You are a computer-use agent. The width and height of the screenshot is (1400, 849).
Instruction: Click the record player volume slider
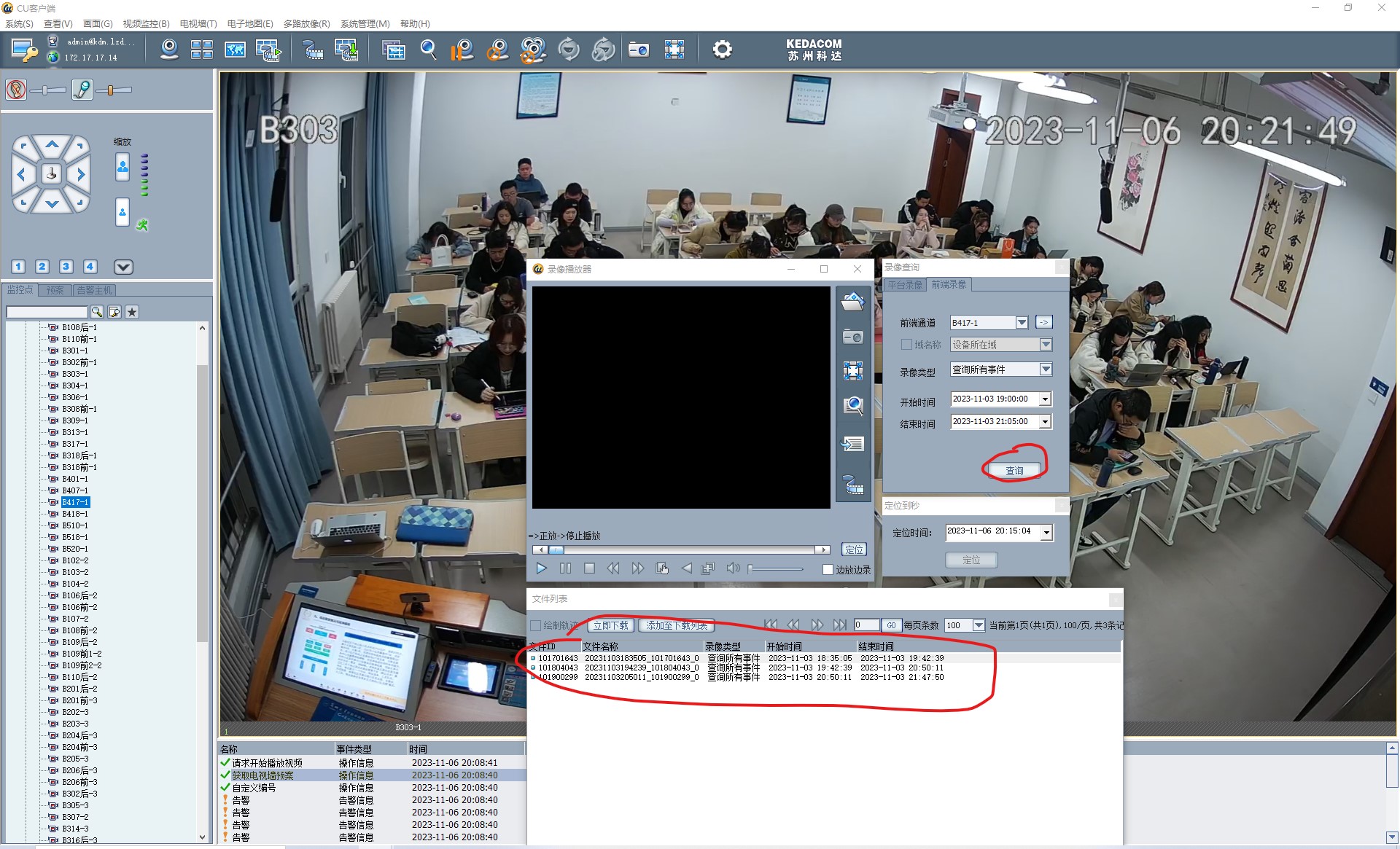(776, 568)
